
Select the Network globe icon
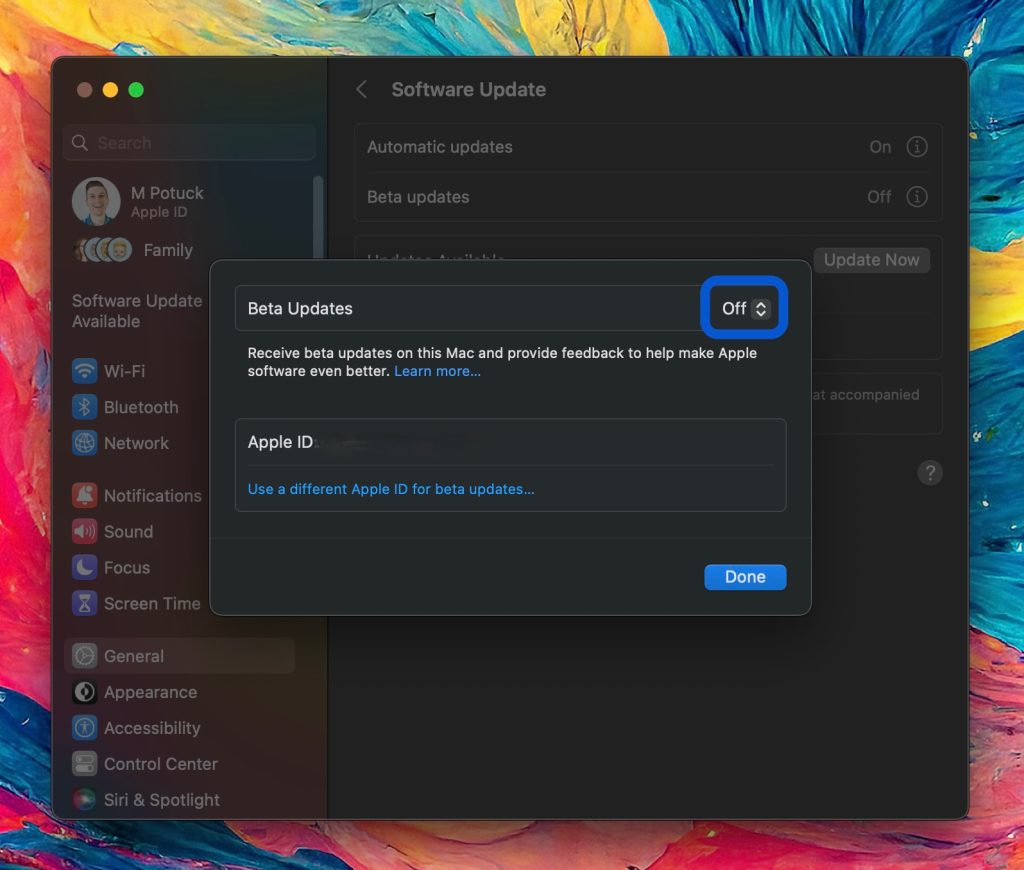(x=85, y=443)
